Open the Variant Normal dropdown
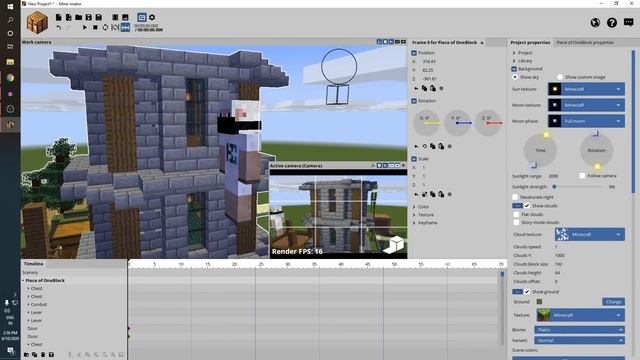 [580, 340]
